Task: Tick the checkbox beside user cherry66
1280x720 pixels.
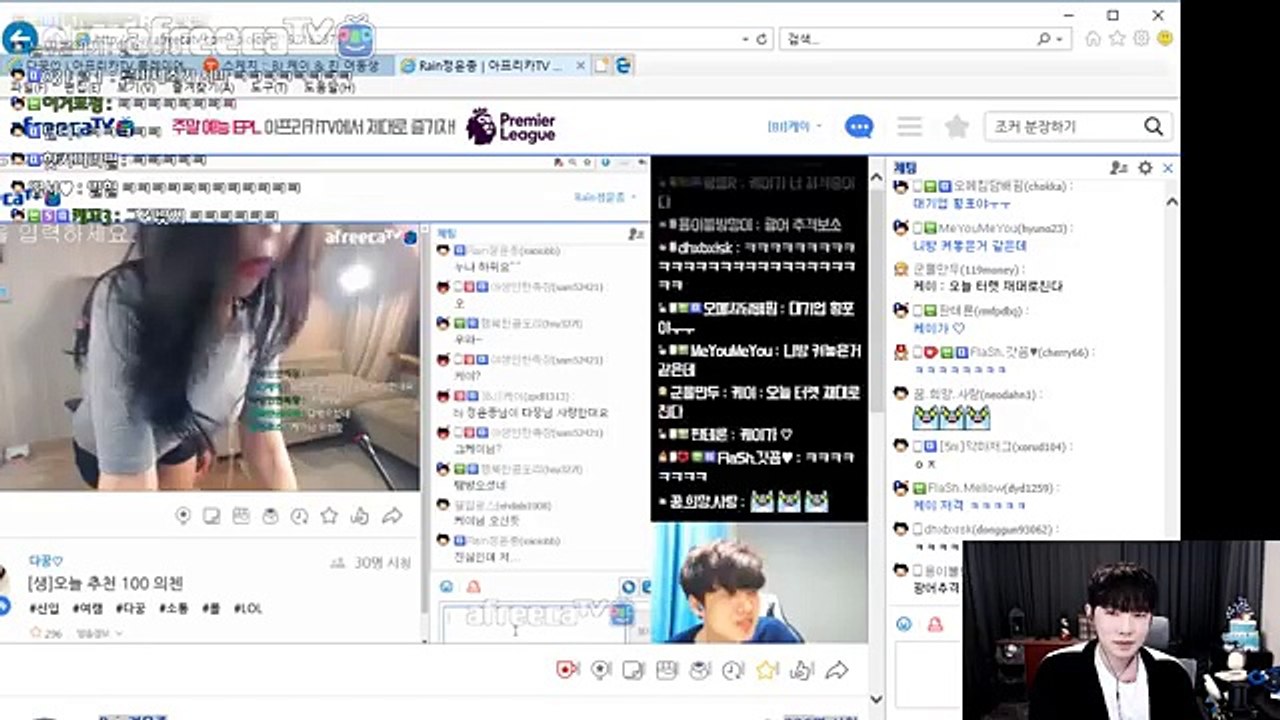Action: [917, 352]
